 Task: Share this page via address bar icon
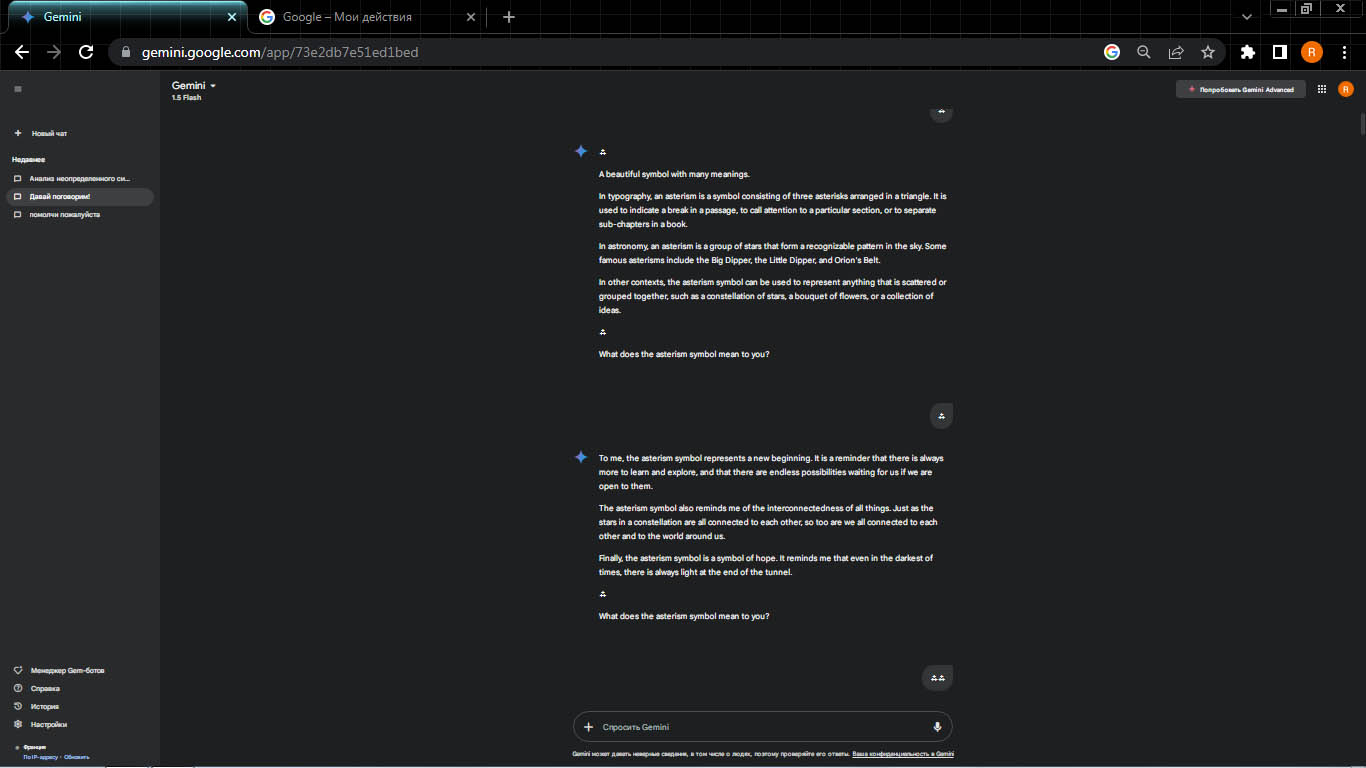click(1176, 52)
